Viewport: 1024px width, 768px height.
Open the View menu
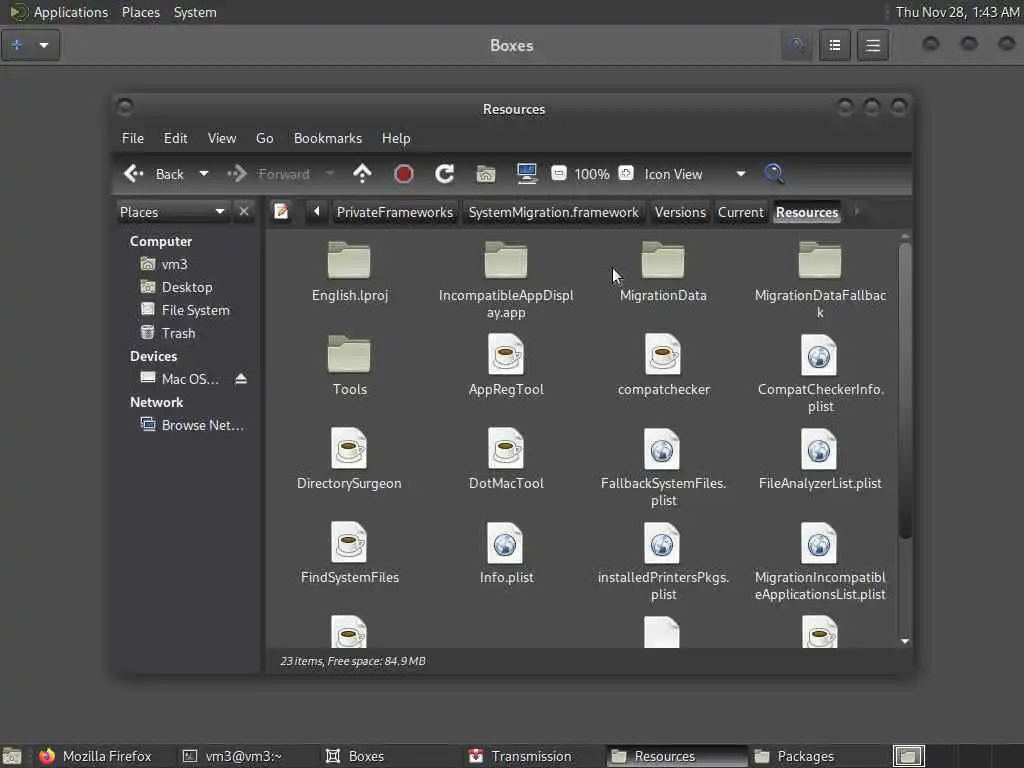[222, 138]
